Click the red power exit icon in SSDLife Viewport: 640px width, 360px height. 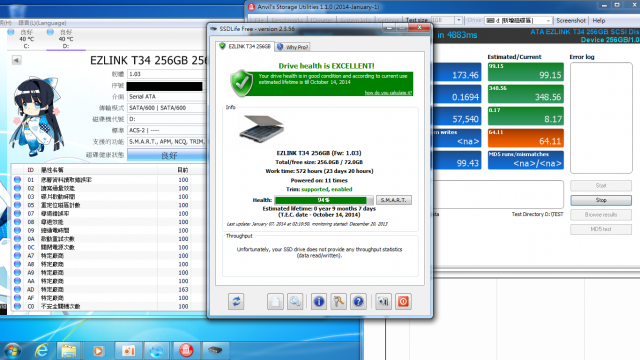click(403, 302)
